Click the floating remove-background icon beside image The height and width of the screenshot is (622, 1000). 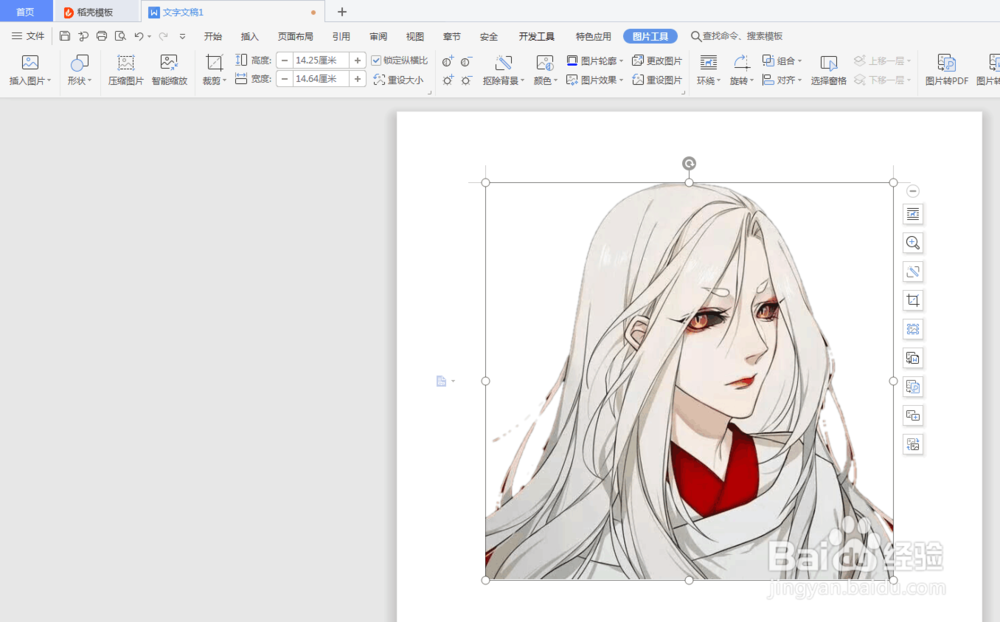(913, 272)
